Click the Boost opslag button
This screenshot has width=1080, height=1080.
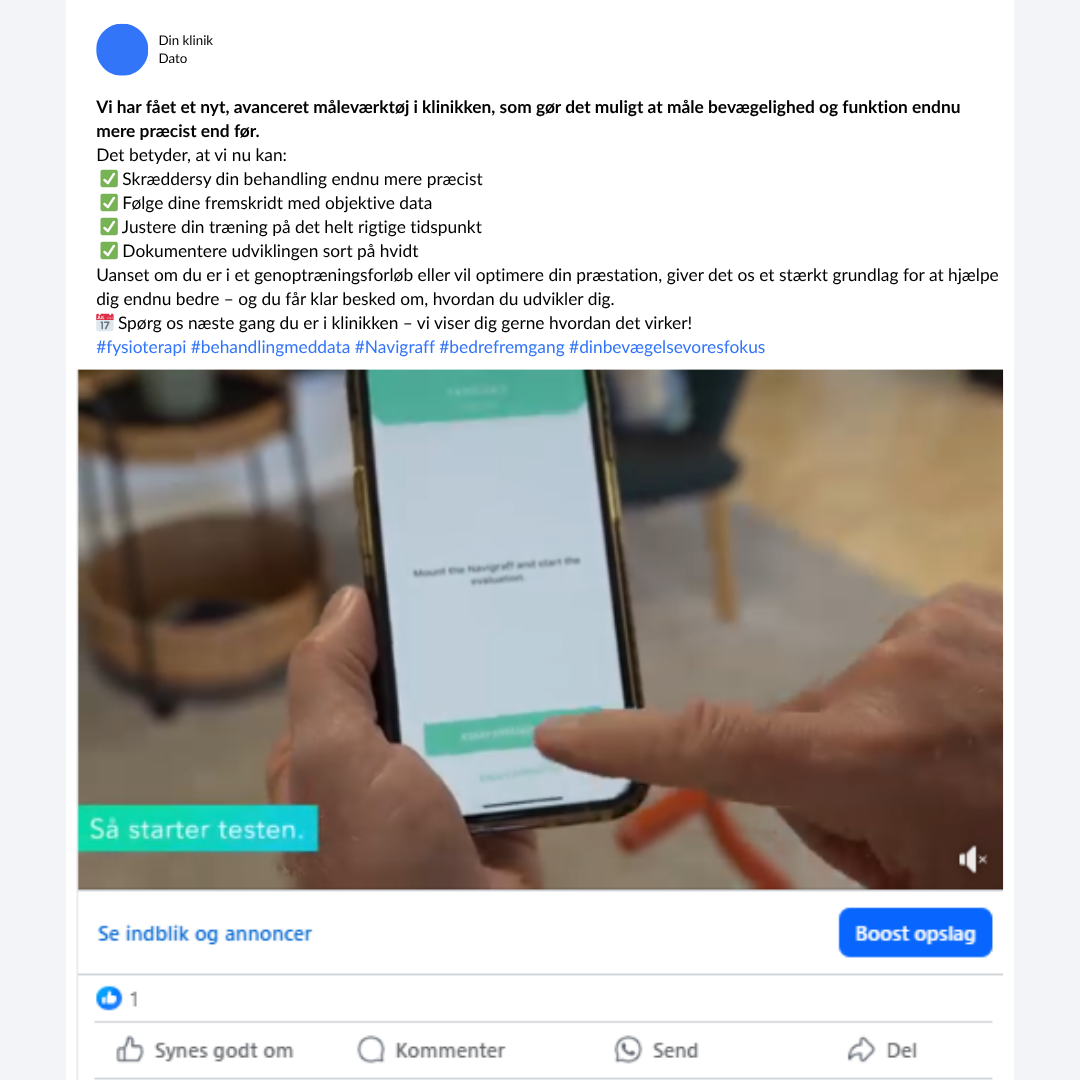click(x=915, y=933)
